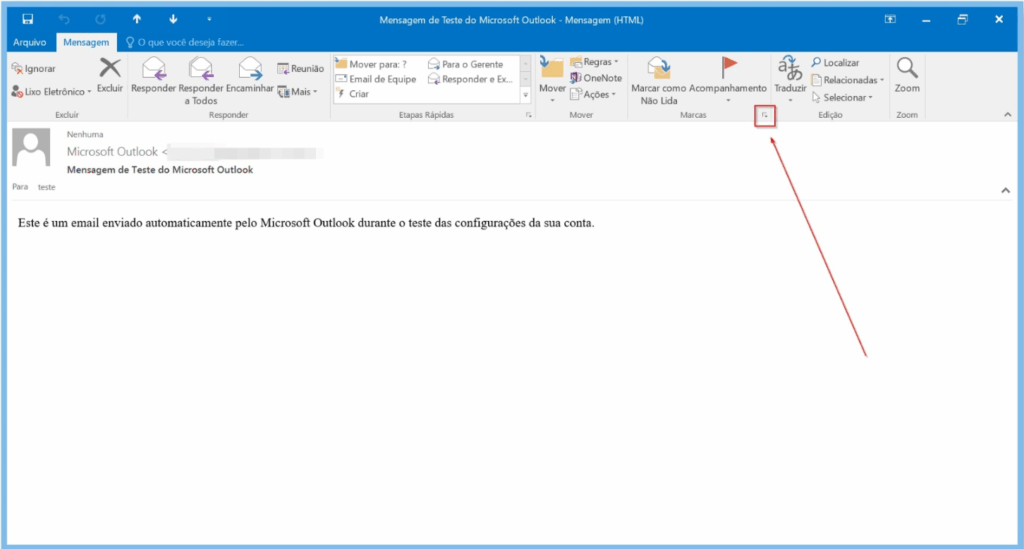Open the Arquivo tab

[x=29, y=42]
